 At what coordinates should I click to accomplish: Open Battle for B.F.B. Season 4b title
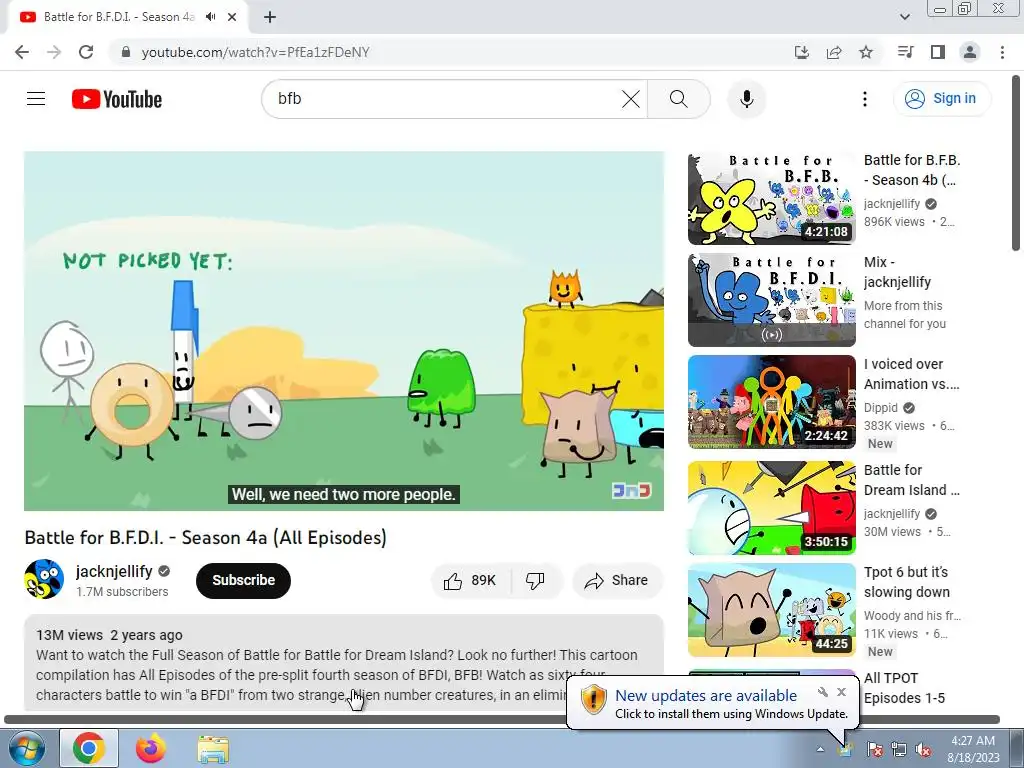tap(912, 170)
